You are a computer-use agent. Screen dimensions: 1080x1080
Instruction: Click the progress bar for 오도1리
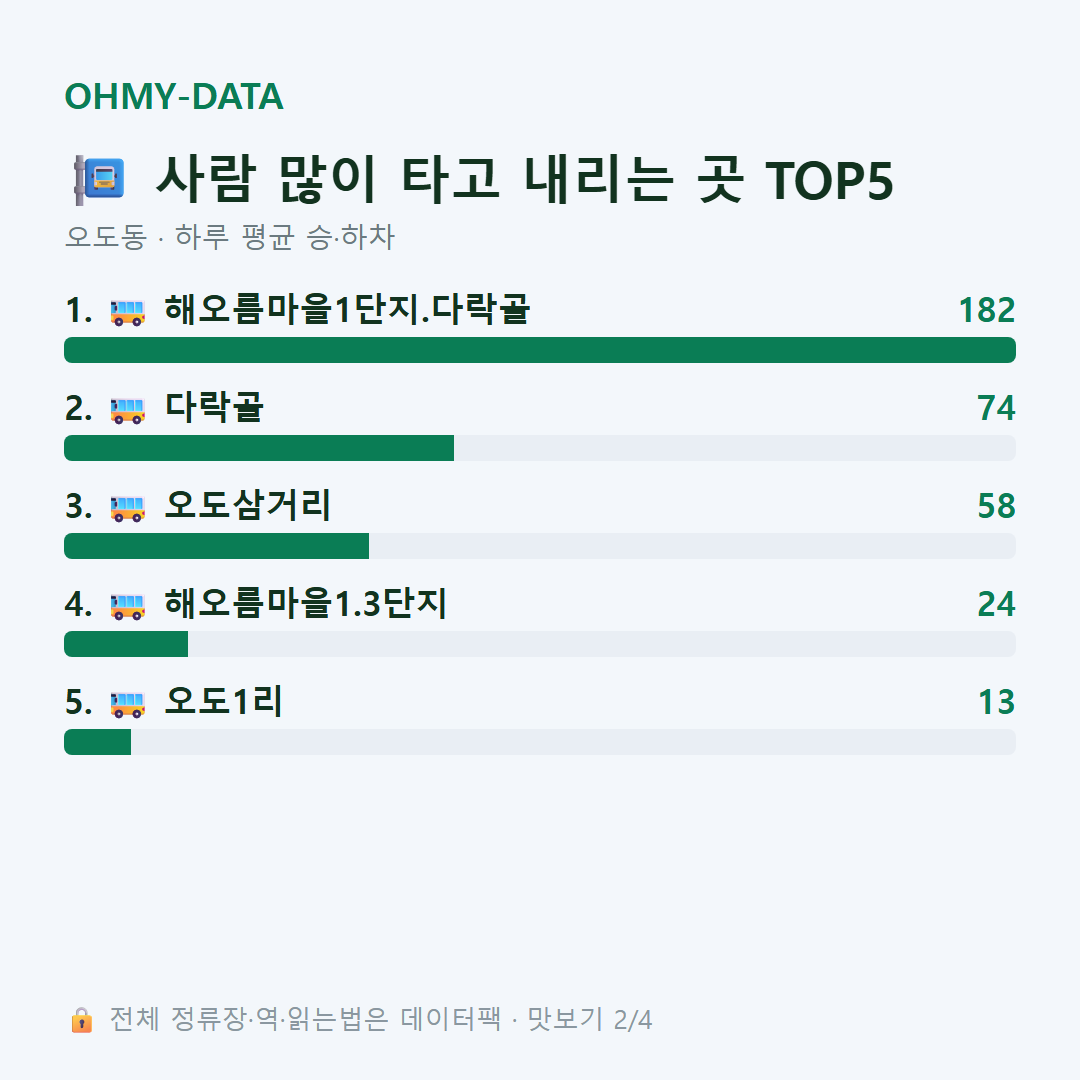pos(540,742)
